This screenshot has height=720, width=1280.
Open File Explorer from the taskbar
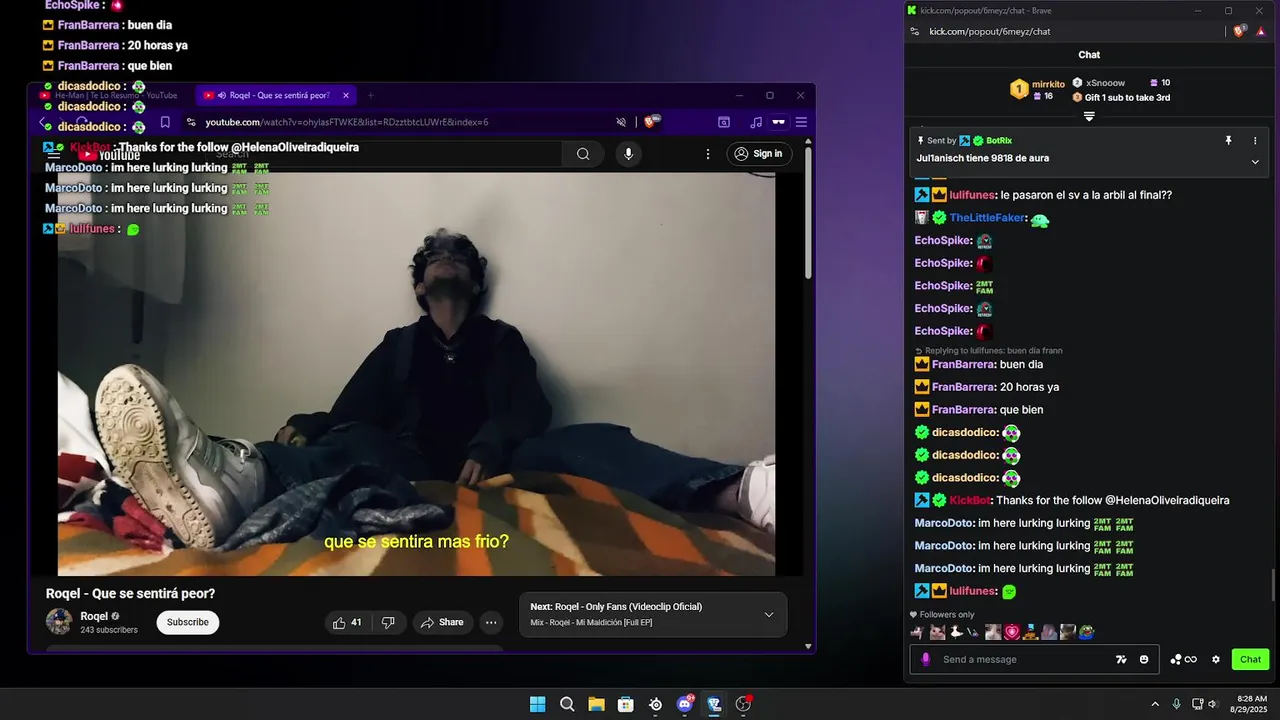coord(596,704)
